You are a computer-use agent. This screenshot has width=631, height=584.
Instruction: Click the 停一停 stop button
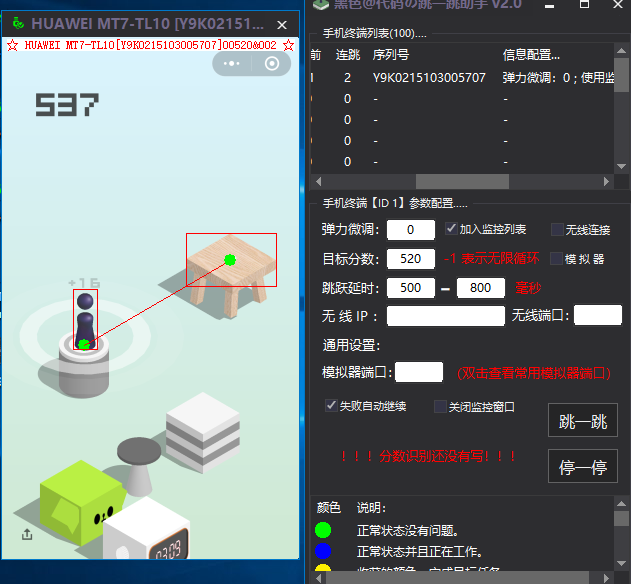583,466
